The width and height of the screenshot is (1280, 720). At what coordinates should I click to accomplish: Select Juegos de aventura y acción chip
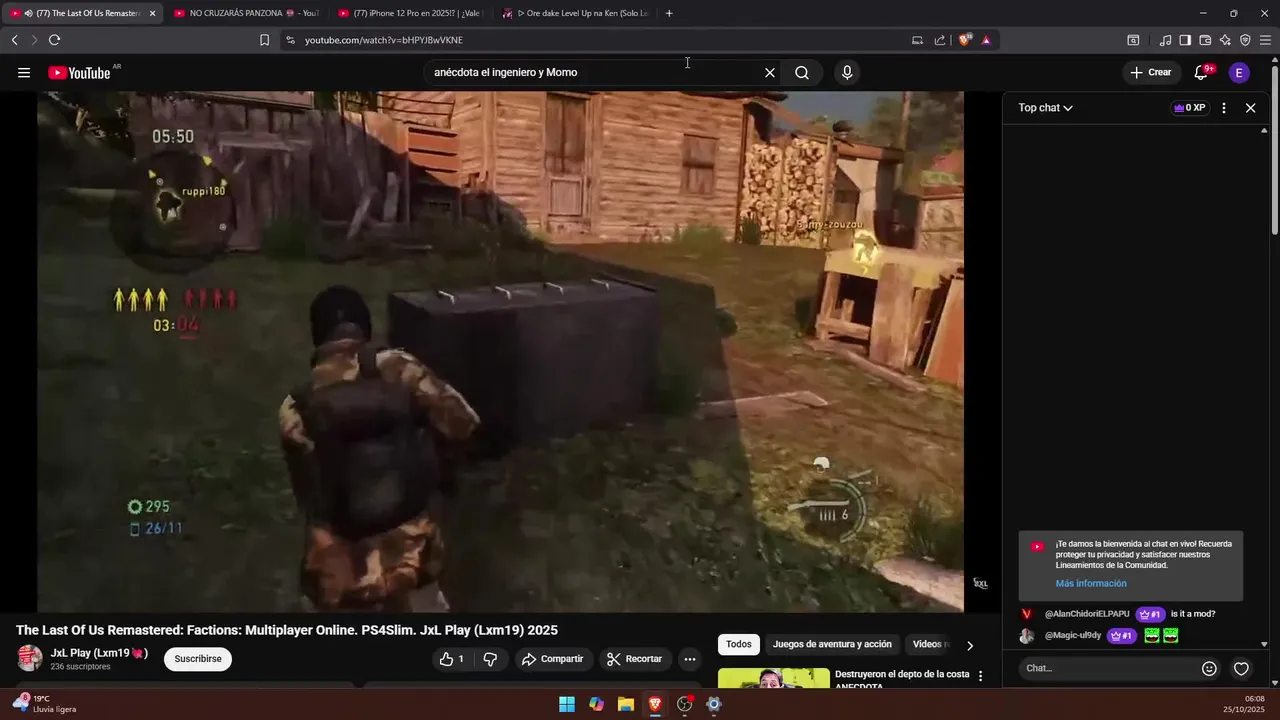(x=832, y=644)
